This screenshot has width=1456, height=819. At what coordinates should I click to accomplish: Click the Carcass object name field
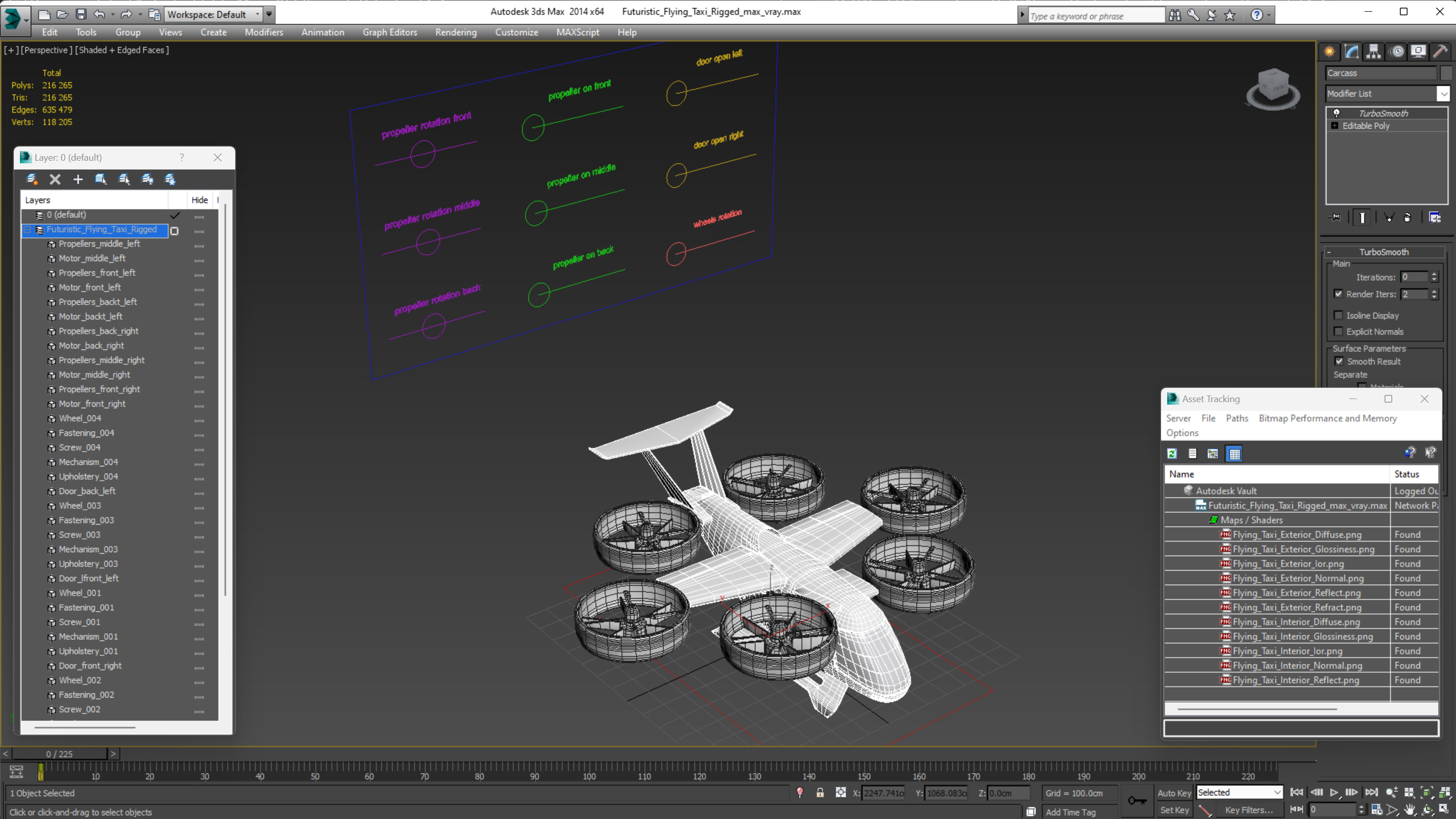1380,73
